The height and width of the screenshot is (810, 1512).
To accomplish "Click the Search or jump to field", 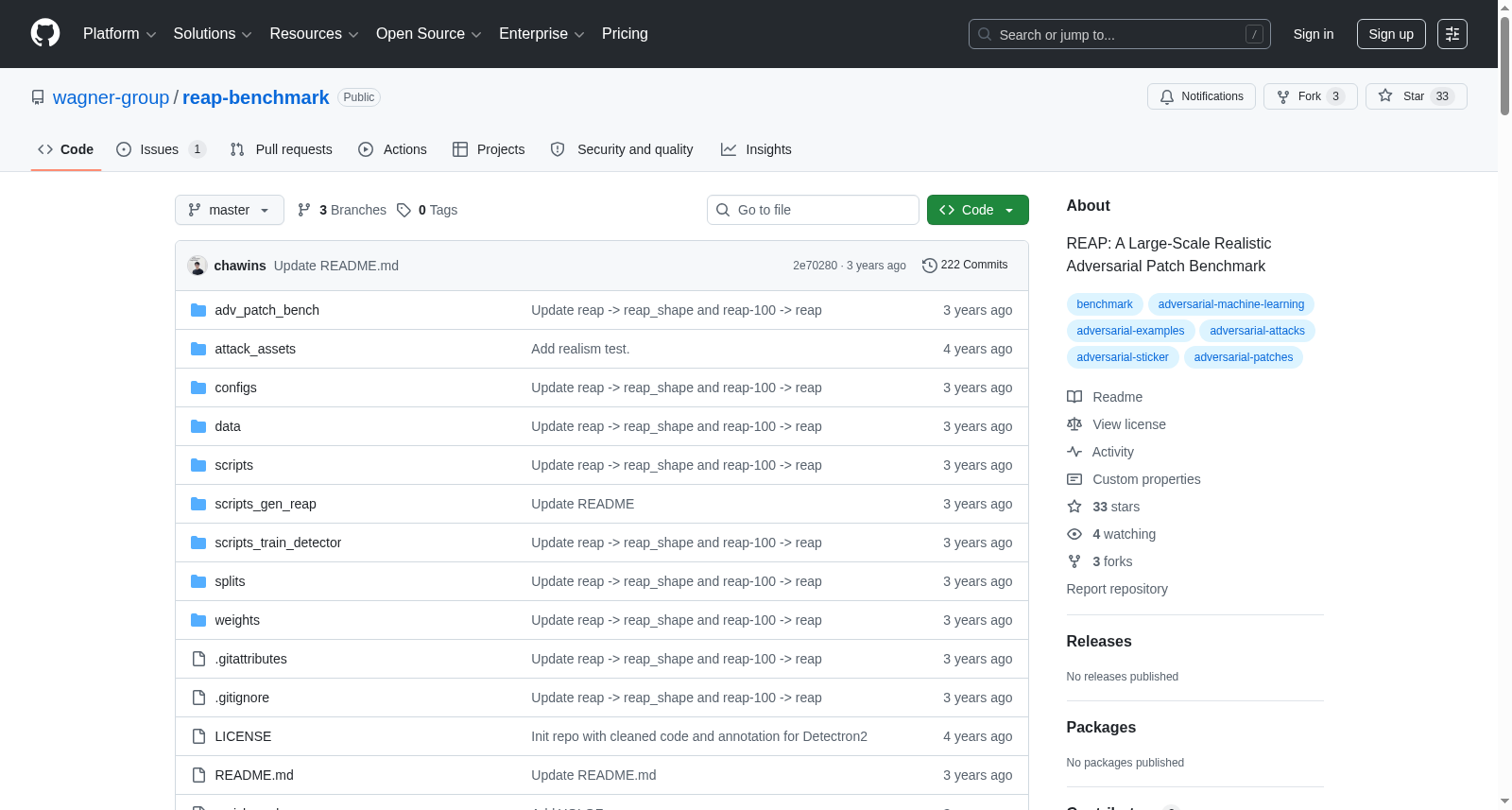I will (1120, 34).
